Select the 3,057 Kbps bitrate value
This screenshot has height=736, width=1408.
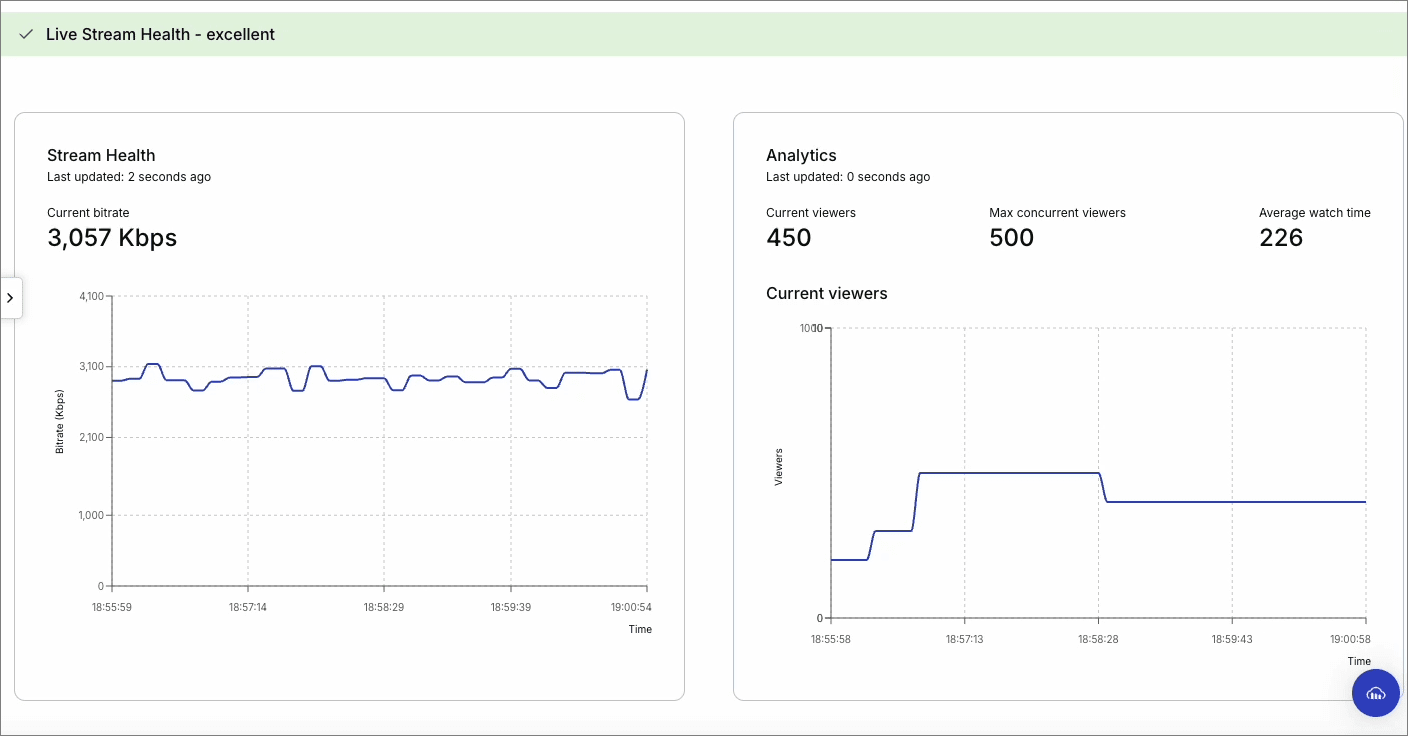(112, 238)
